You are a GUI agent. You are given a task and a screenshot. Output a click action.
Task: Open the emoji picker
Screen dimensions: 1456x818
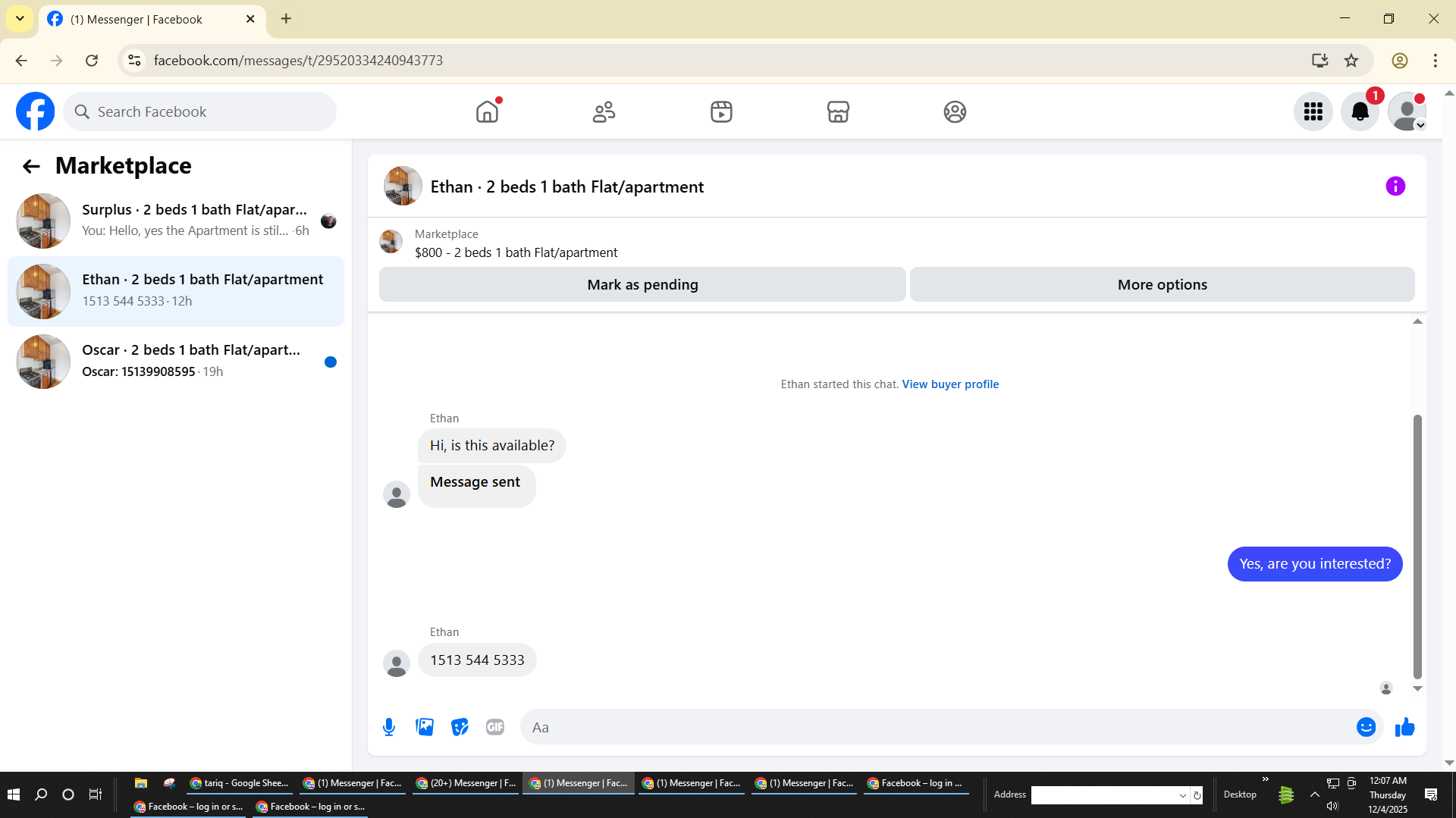click(1366, 727)
